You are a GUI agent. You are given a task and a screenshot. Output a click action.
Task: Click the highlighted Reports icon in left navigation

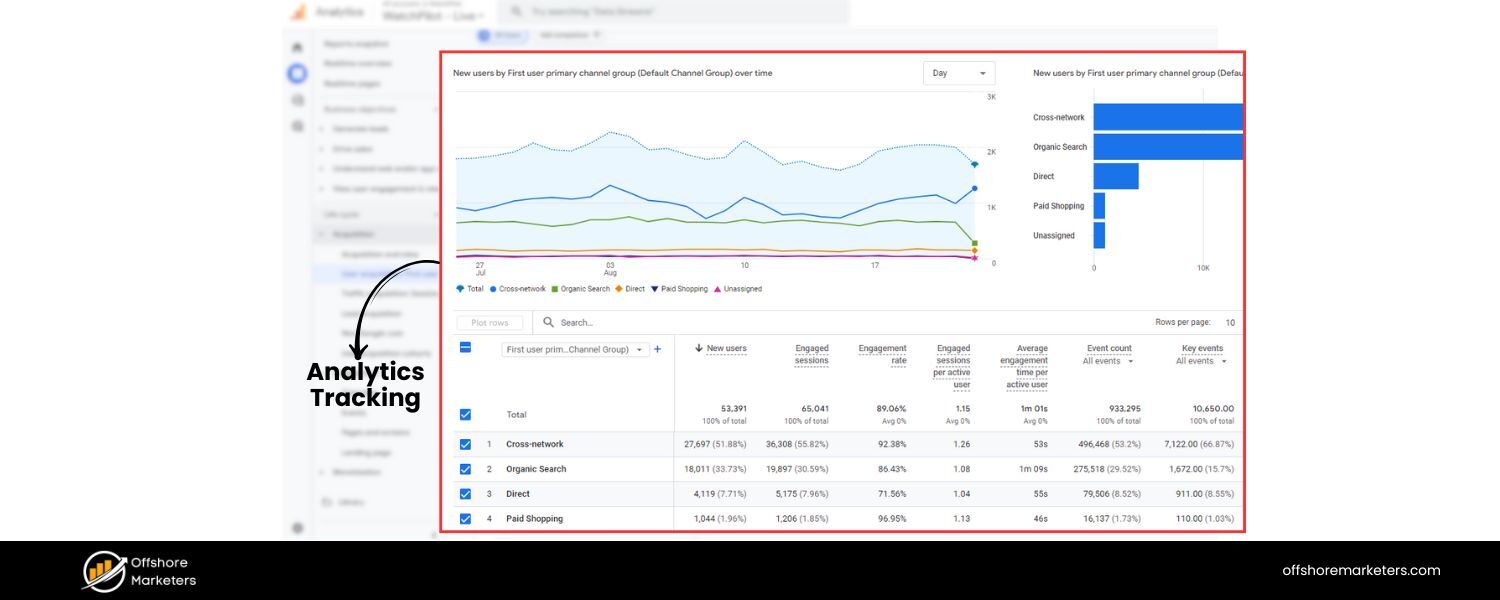(x=296, y=74)
